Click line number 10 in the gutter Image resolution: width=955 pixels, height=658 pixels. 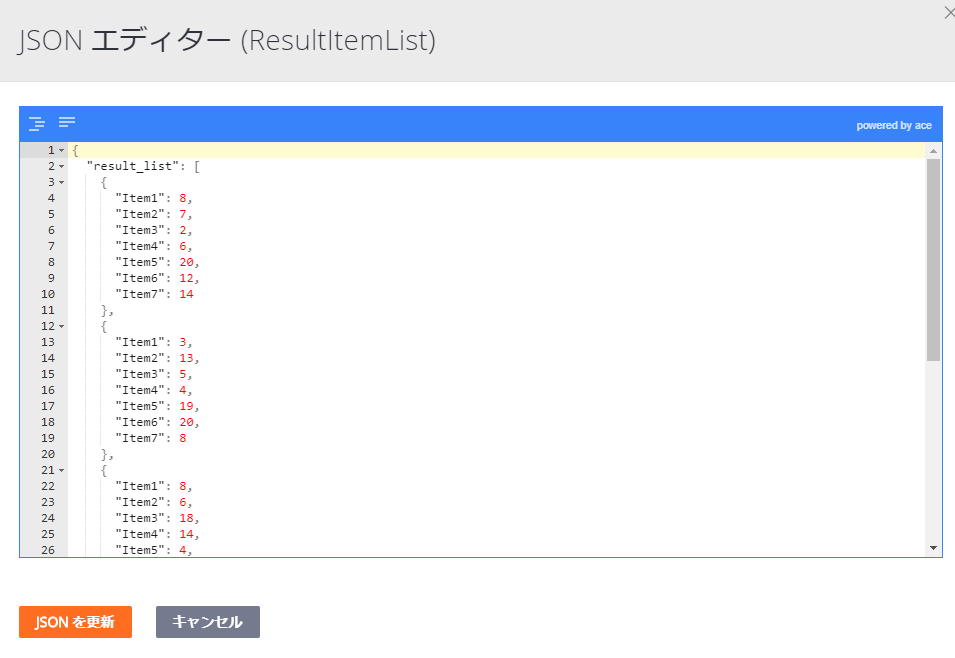pyautogui.click(x=48, y=294)
